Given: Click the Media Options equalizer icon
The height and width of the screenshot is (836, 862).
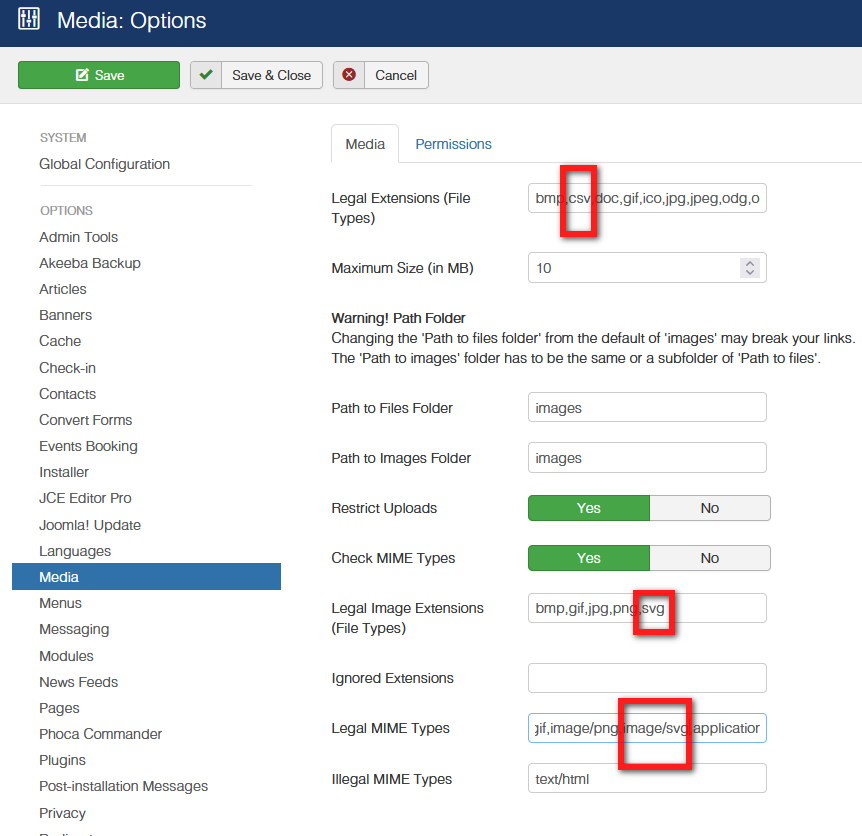Looking at the screenshot, I should [x=30, y=19].
